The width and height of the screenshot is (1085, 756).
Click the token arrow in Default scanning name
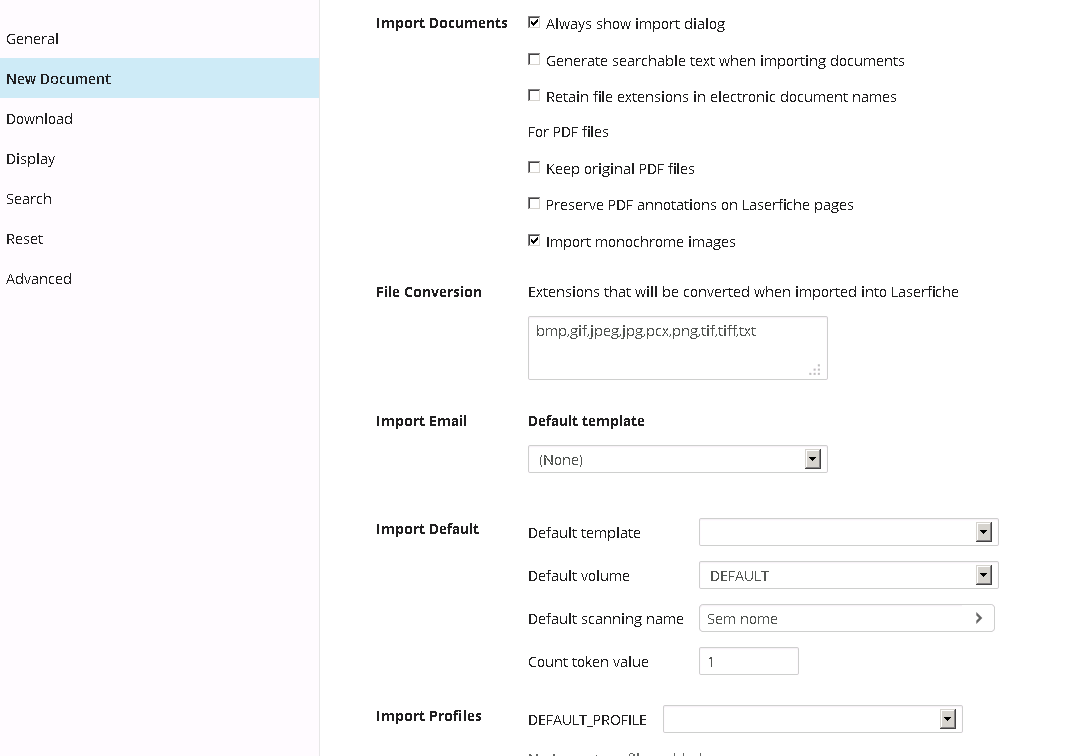pos(978,618)
